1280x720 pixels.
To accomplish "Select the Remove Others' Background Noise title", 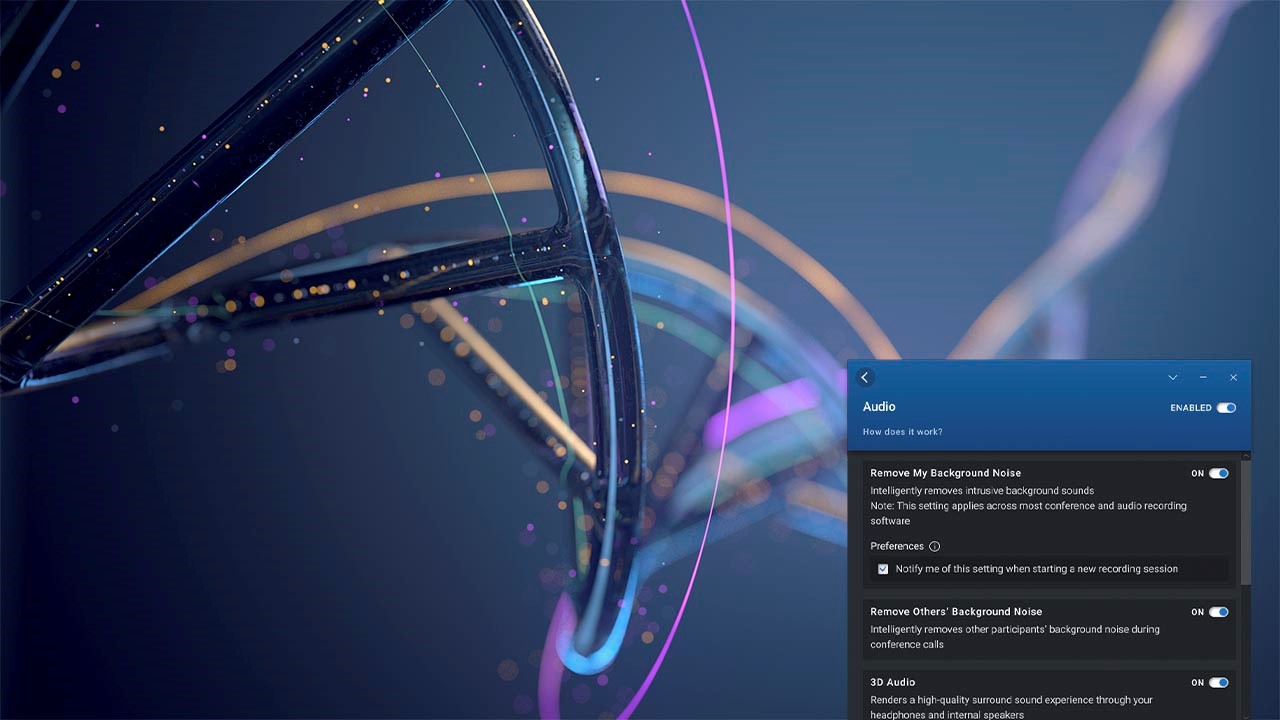I will (x=955, y=612).
